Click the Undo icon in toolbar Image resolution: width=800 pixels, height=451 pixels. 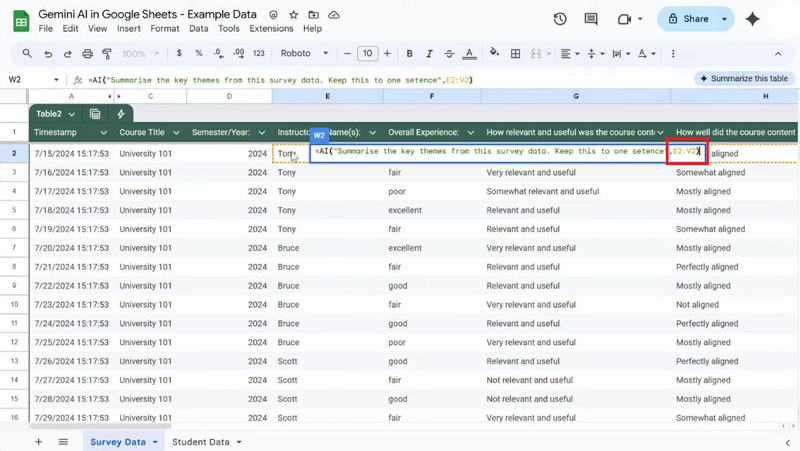46,54
